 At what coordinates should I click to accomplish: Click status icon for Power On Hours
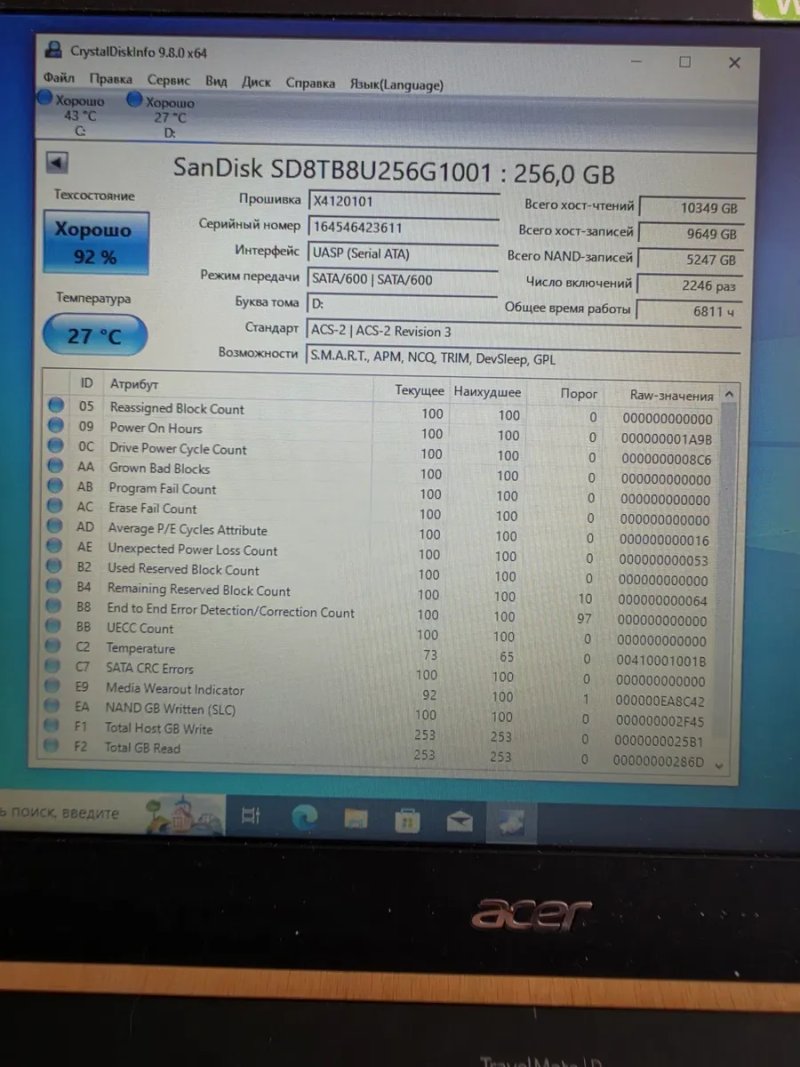tap(56, 425)
